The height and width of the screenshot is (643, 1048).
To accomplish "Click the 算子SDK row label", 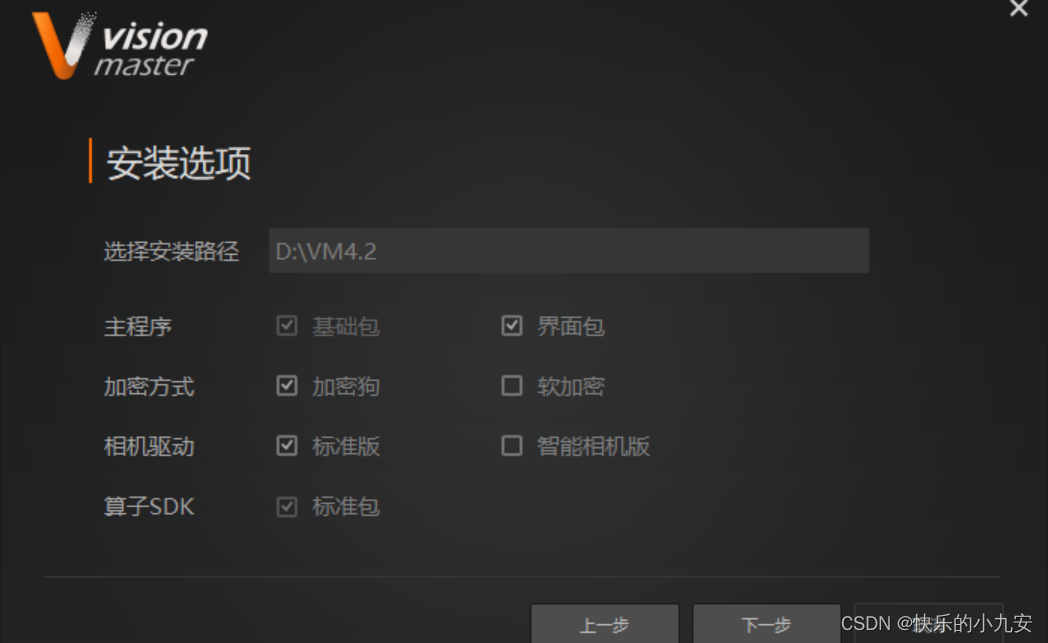I will (x=149, y=507).
